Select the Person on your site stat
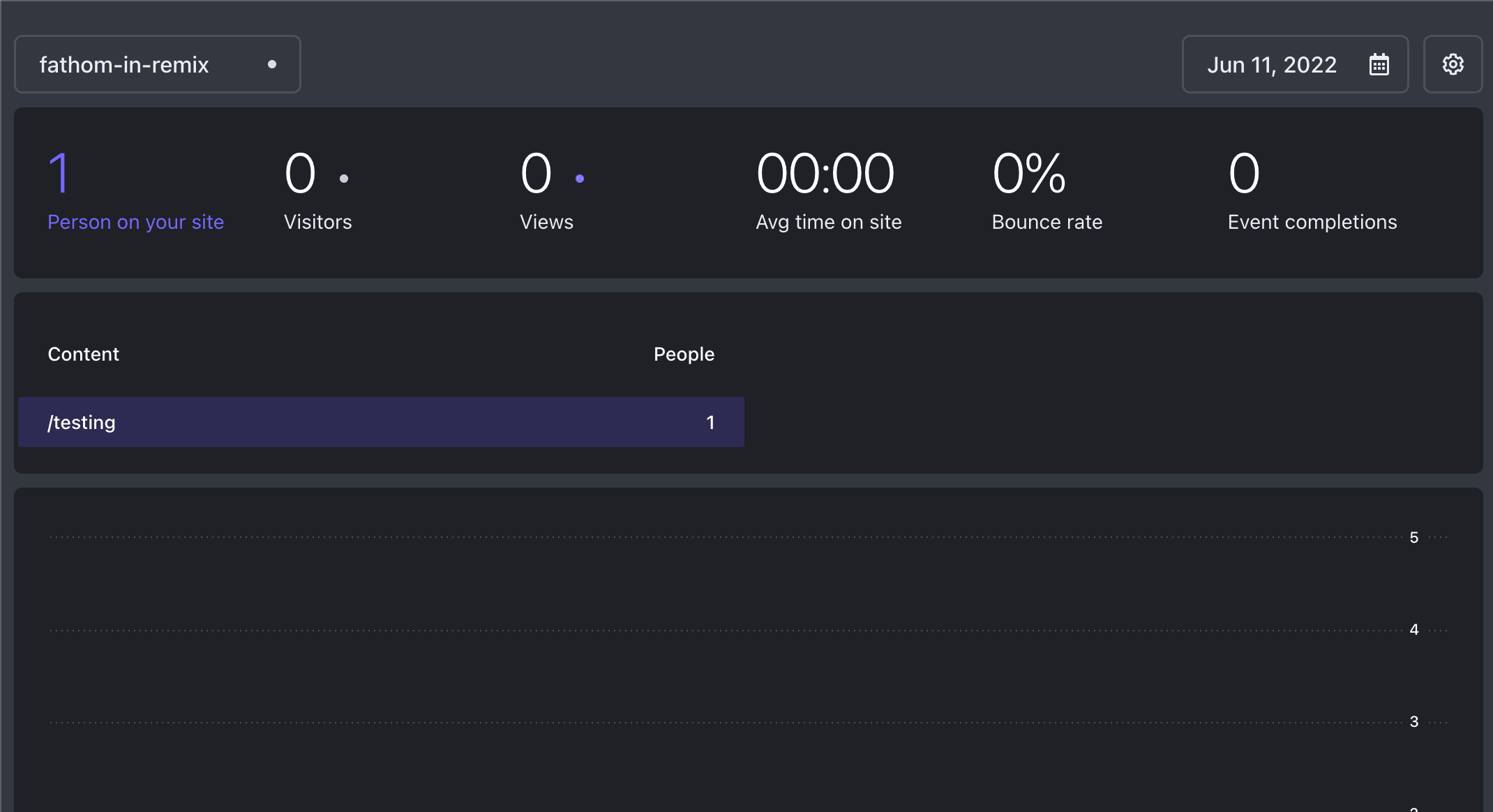Viewport: 1493px width, 812px height. point(135,191)
